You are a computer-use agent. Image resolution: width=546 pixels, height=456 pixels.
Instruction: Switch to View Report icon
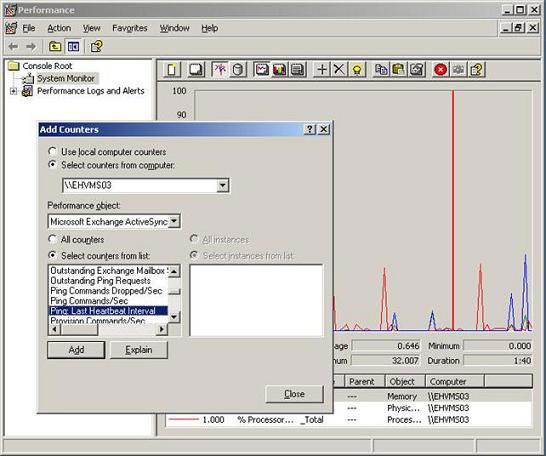298,70
